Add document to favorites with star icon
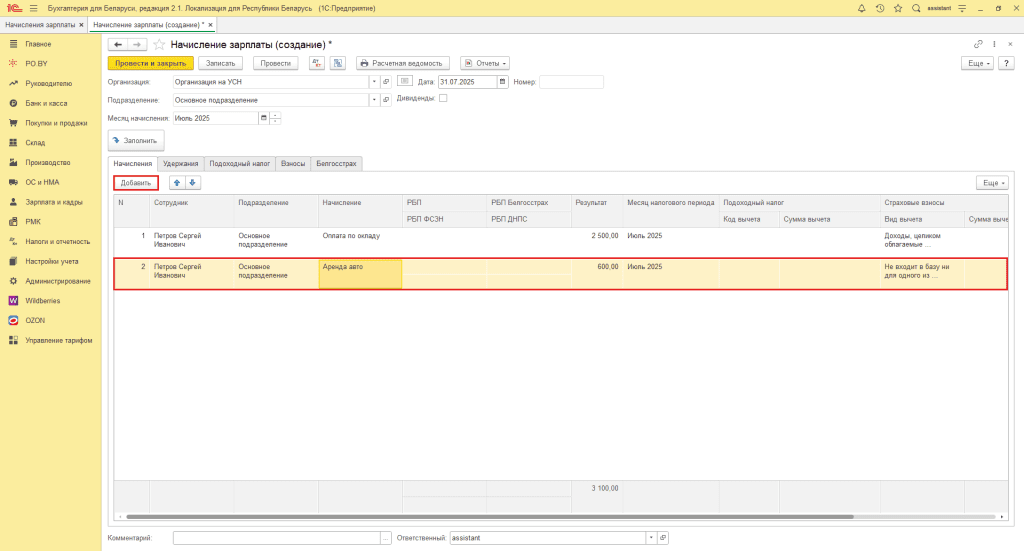The width and height of the screenshot is (1024, 551). [x=158, y=45]
